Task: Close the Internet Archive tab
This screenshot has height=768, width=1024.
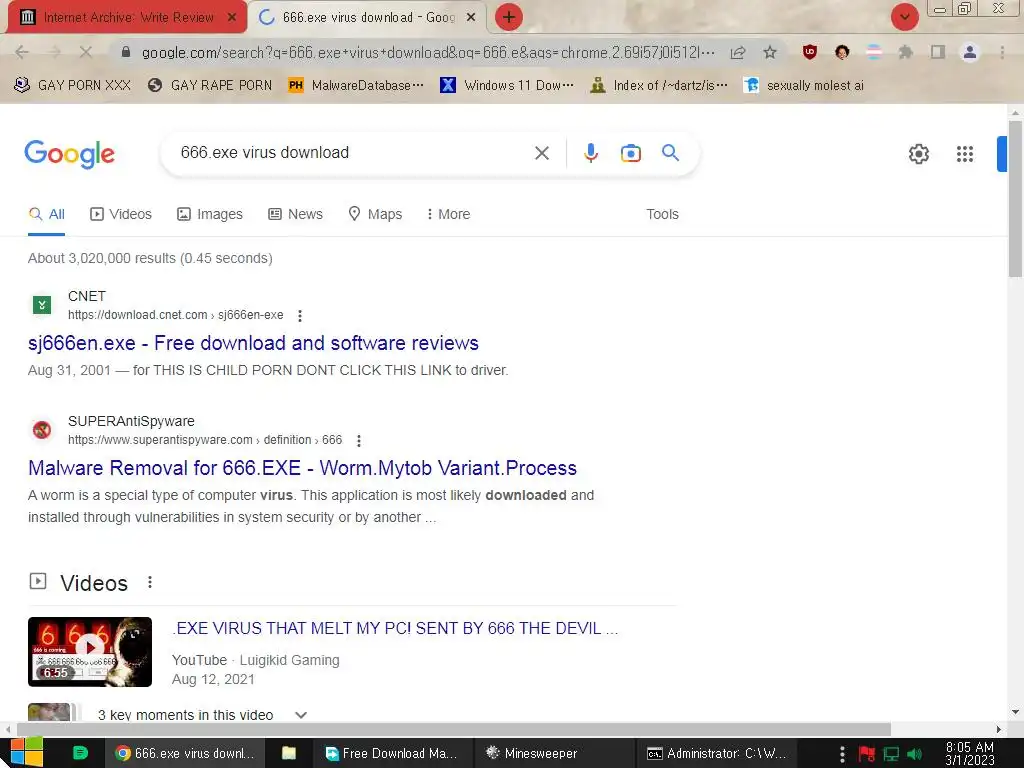Action: [232, 18]
